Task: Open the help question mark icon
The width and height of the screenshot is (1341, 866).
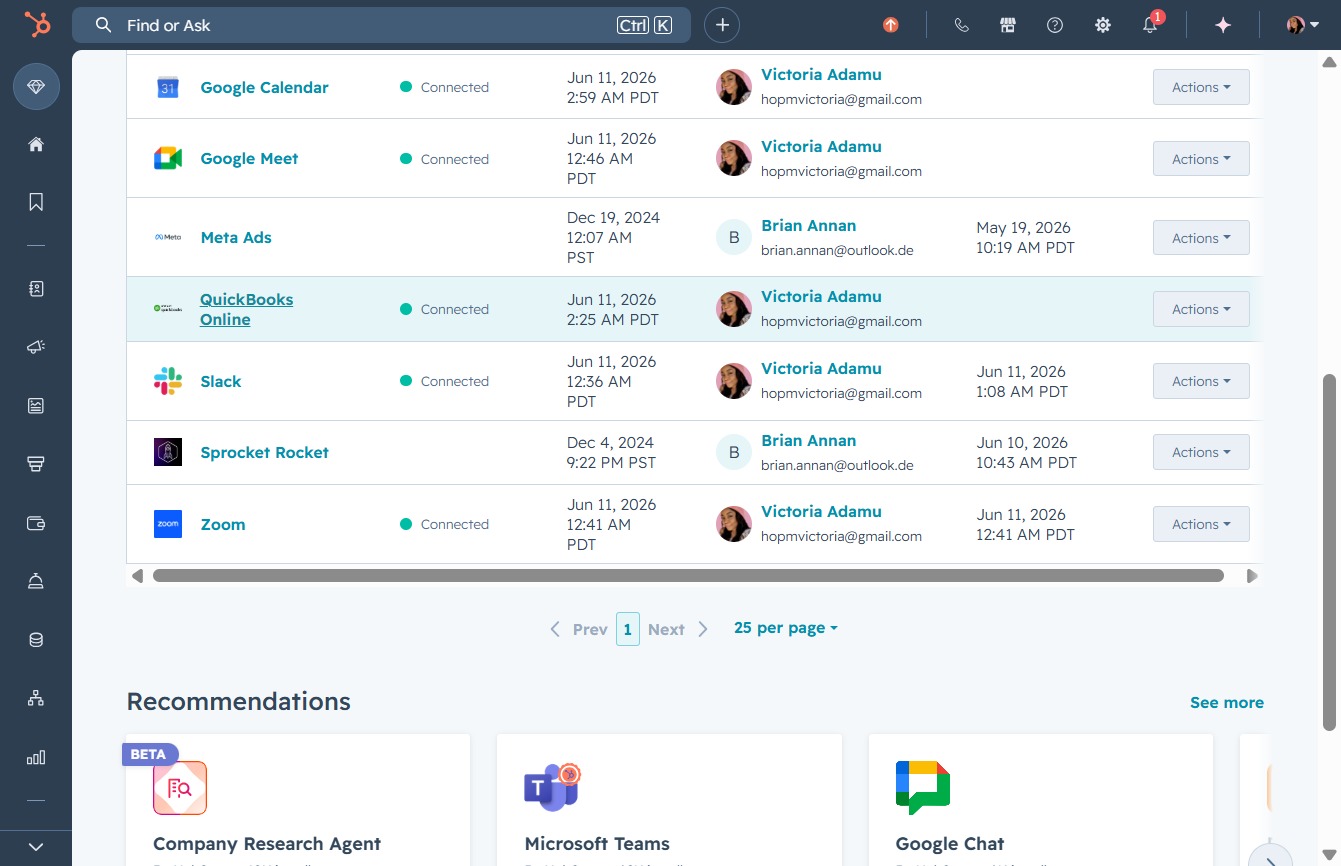Action: (x=1055, y=25)
